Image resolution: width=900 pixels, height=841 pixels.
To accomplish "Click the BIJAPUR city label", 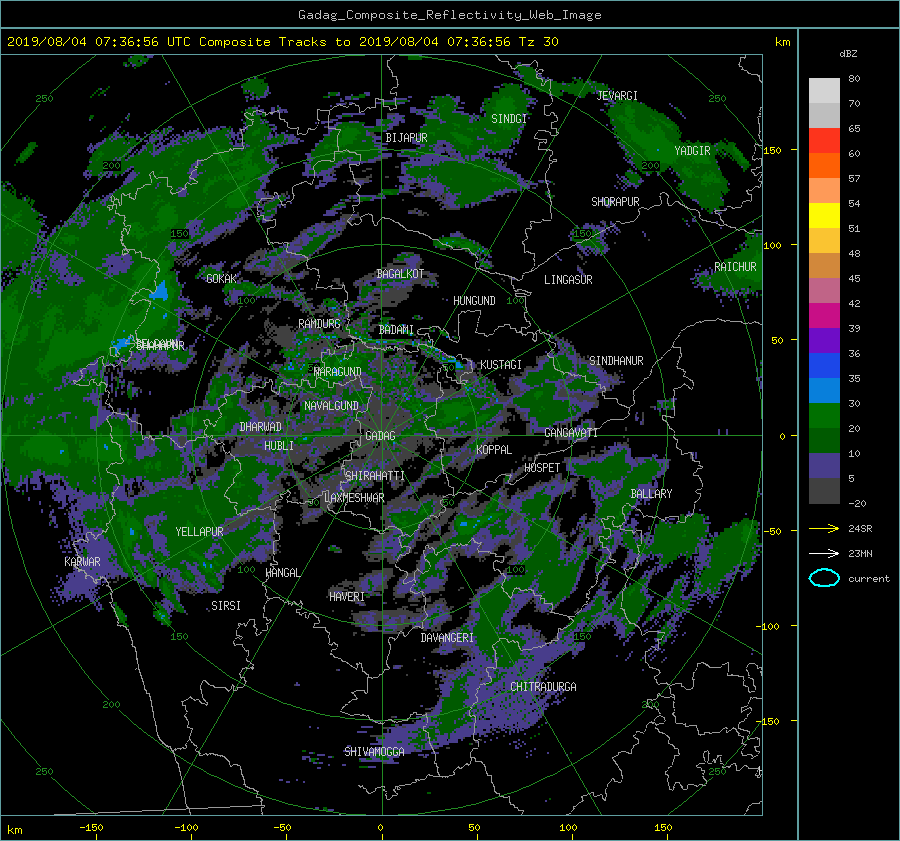I will pos(406,138).
